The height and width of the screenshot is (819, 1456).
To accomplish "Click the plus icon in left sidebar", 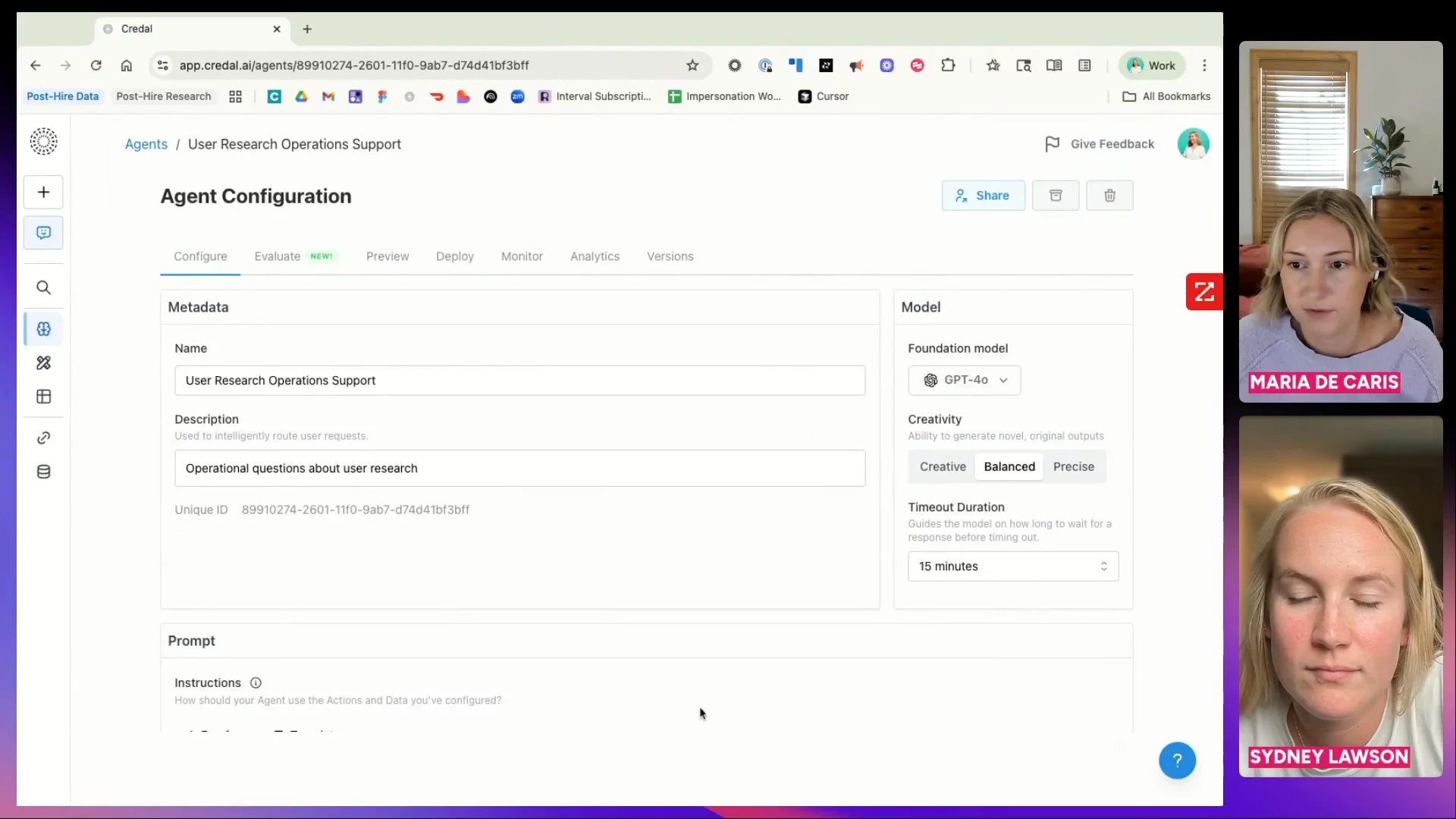I will click(x=43, y=192).
